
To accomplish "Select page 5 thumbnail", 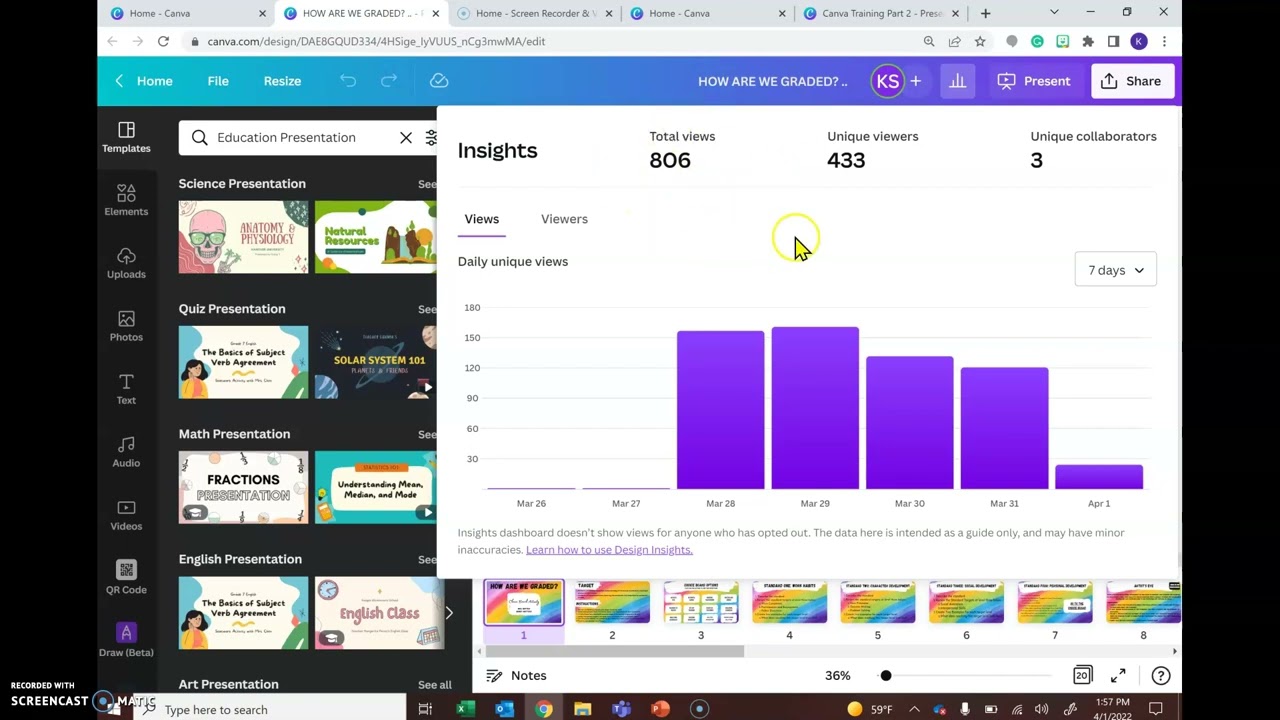I will [x=877, y=603].
